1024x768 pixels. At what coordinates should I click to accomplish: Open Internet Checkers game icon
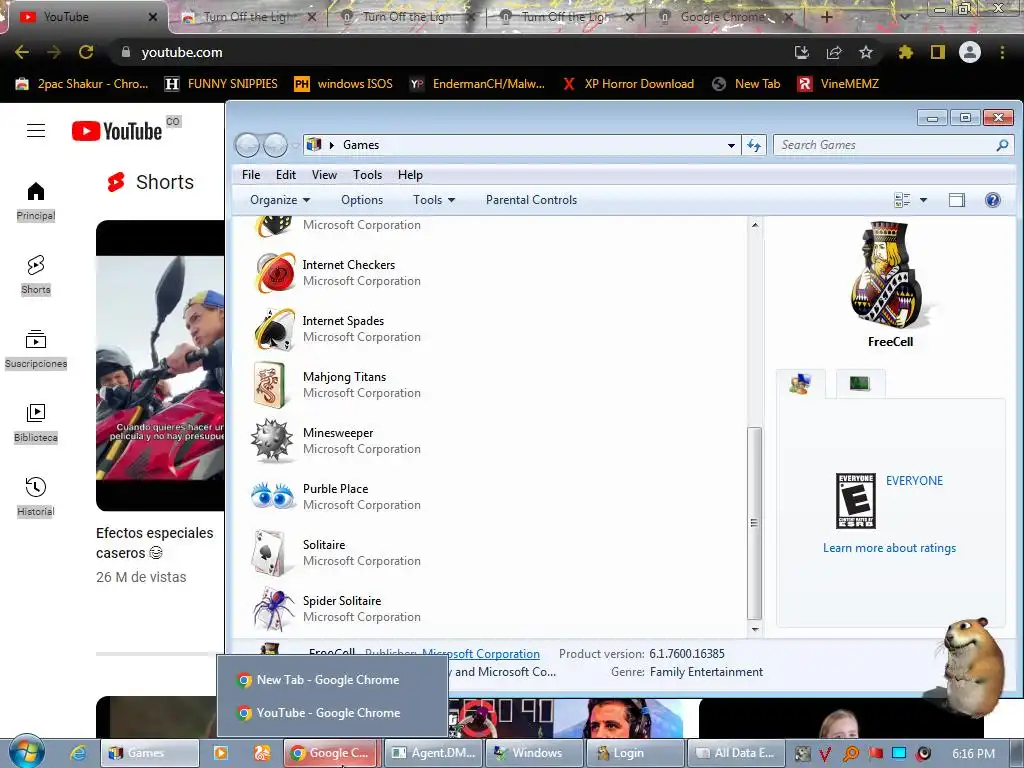click(x=274, y=272)
